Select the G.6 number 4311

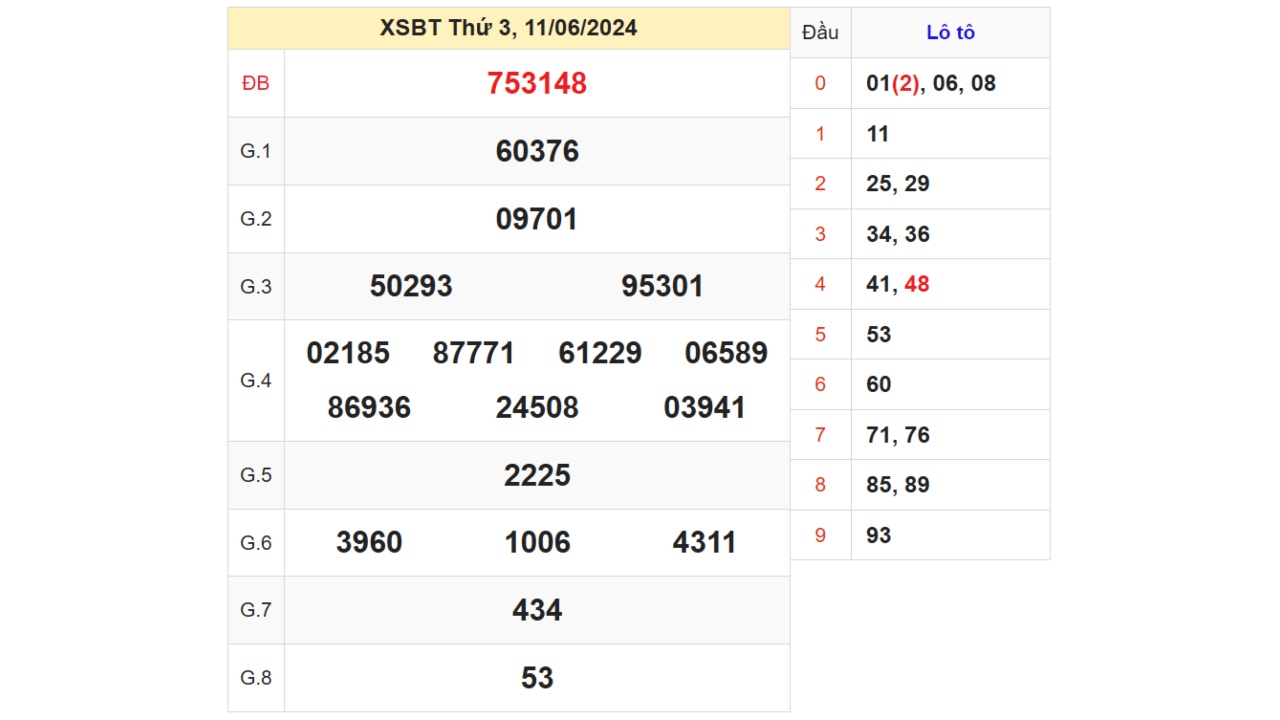705,542
